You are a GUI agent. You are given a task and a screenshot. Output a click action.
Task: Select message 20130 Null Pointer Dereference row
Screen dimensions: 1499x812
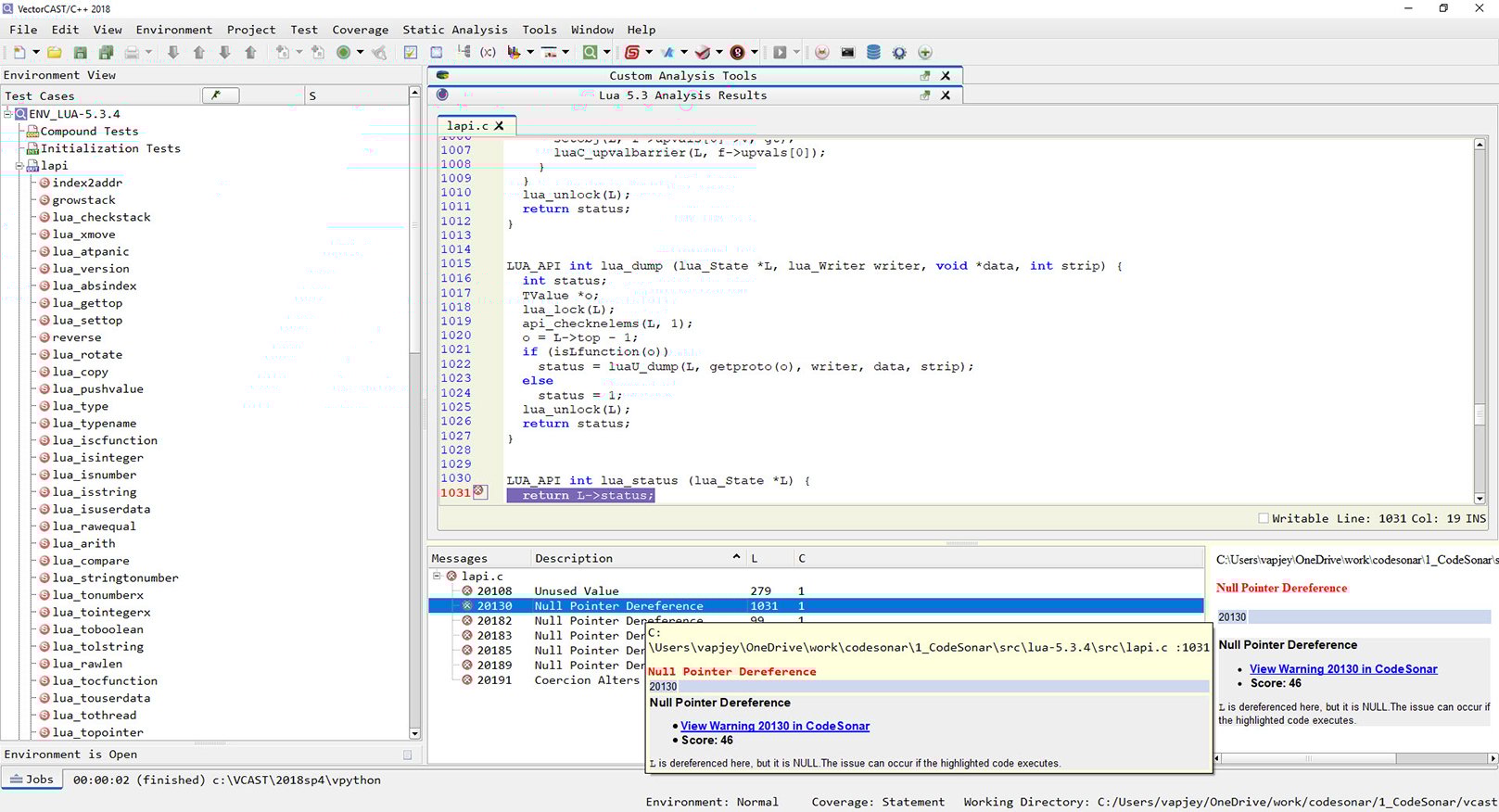(x=816, y=606)
